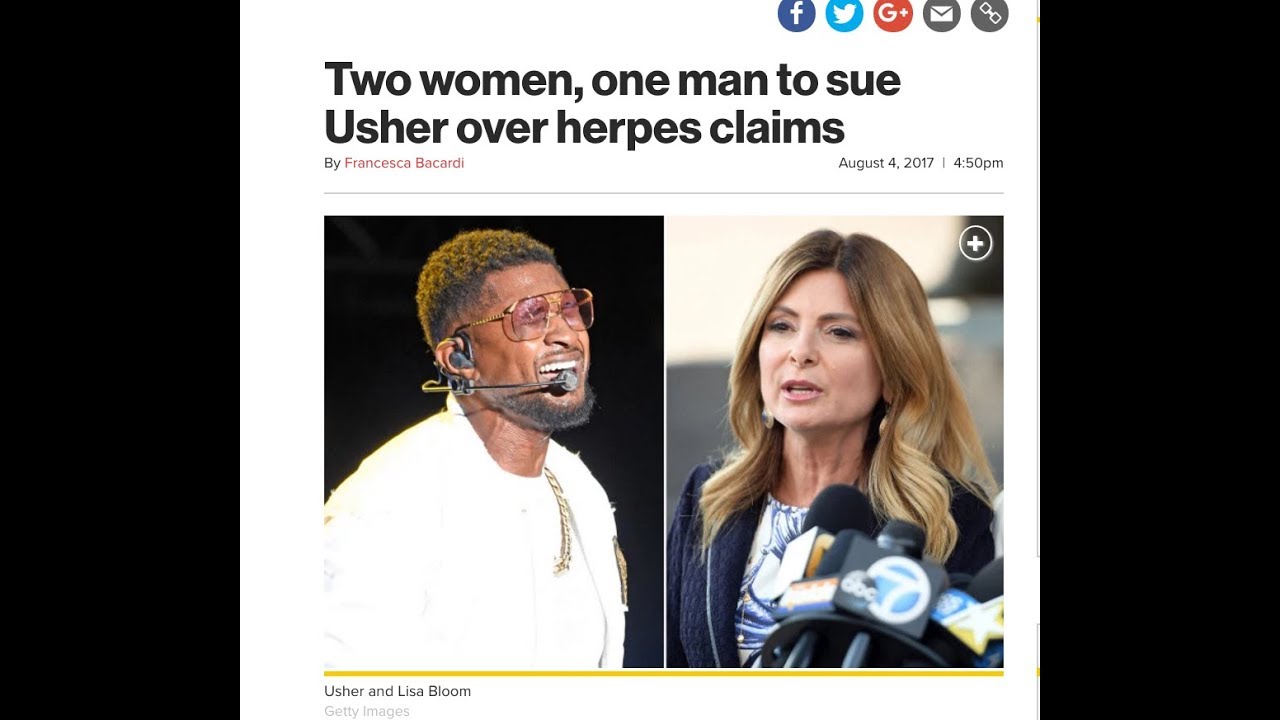Enlarge the photo with the plus icon
This screenshot has height=720, width=1280.
976,243
